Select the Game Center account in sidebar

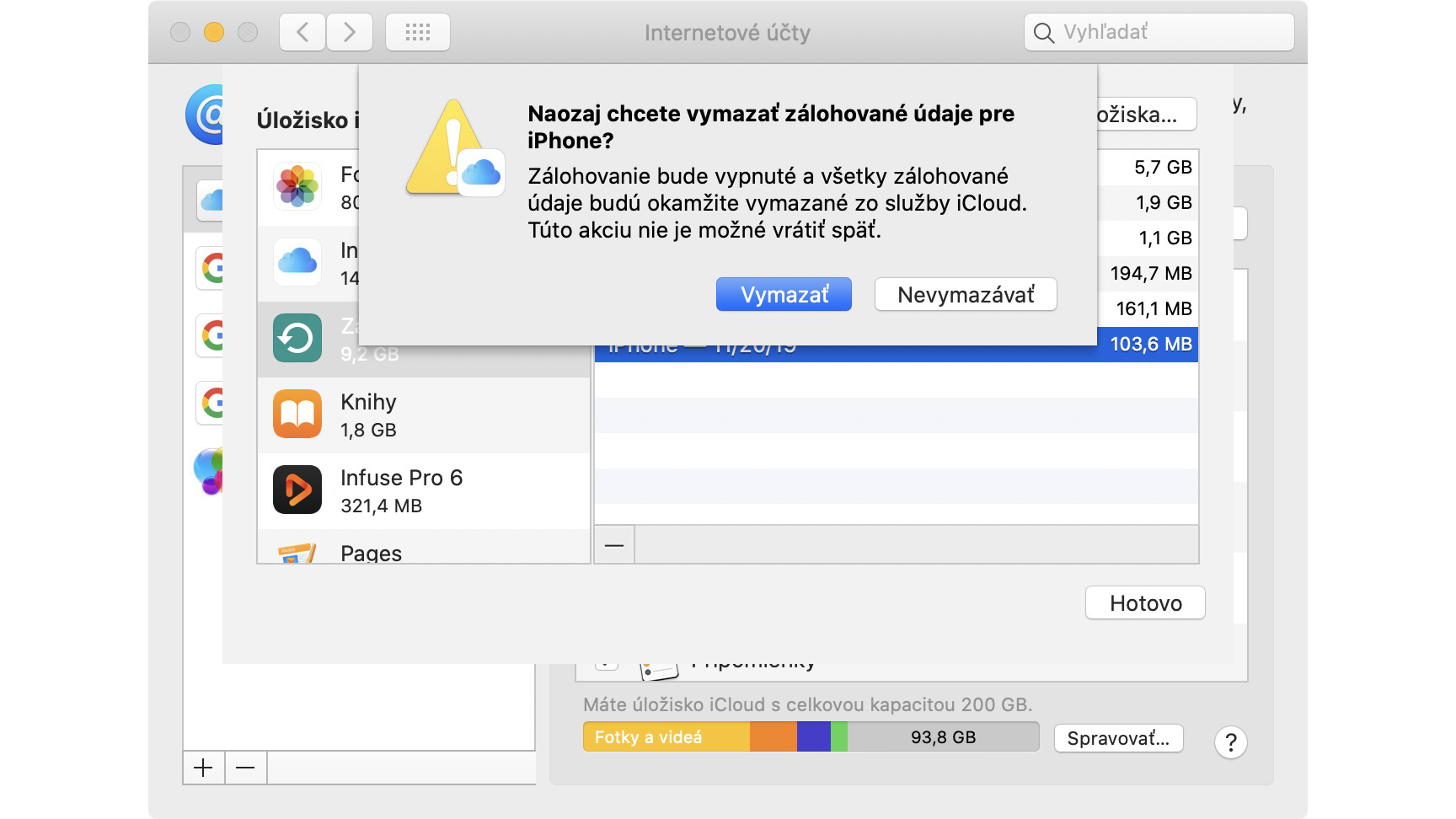click(209, 470)
